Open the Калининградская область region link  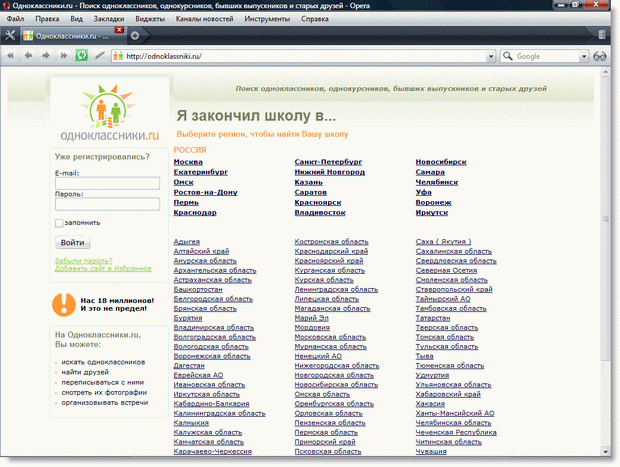219,413
